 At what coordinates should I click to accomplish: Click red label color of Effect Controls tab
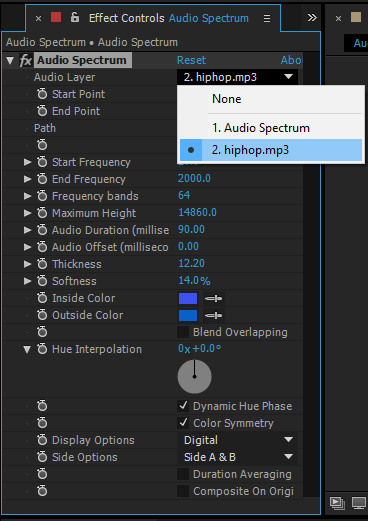(x=56, y=17)
